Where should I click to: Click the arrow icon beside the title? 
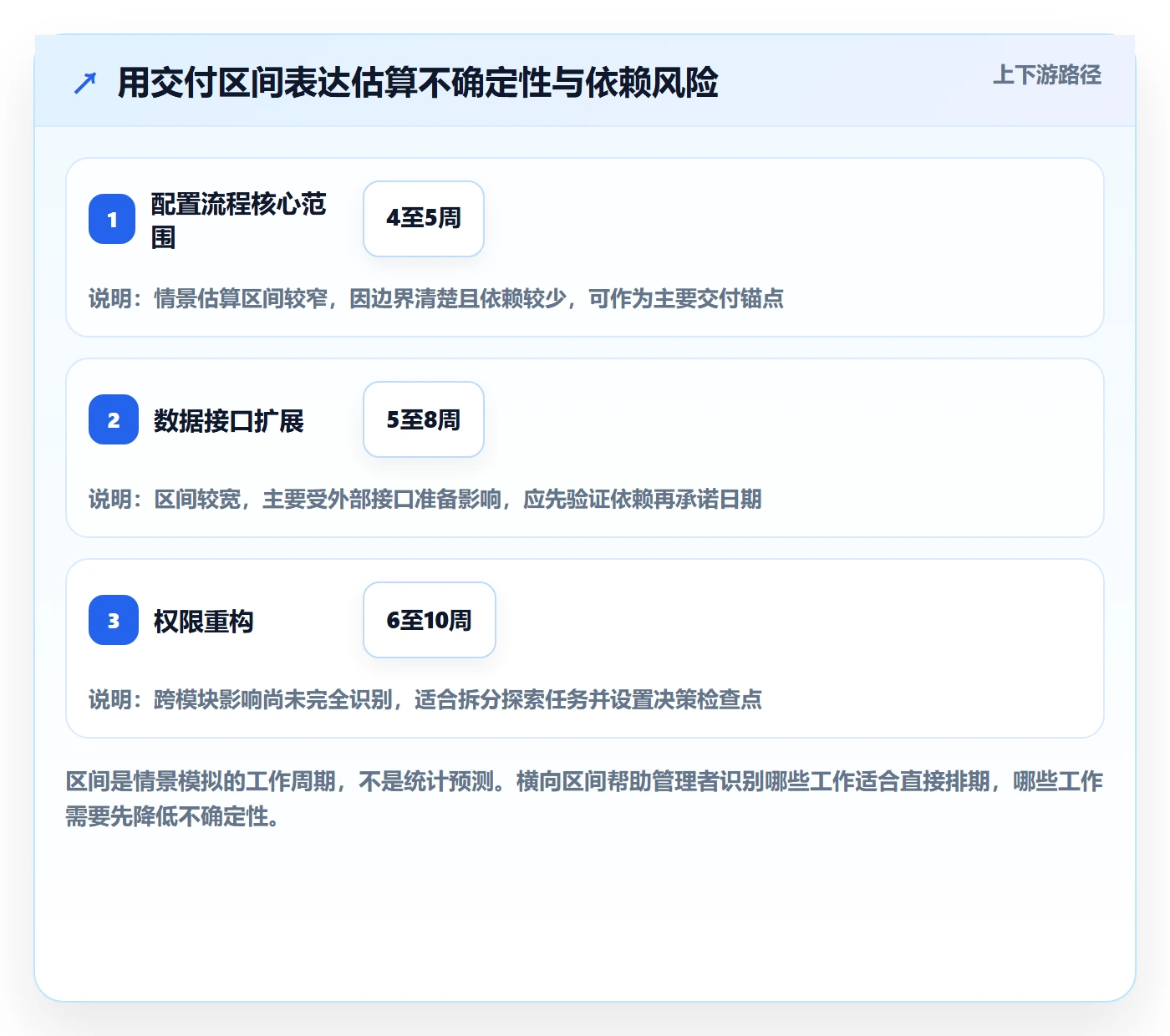tap(85, 83)
